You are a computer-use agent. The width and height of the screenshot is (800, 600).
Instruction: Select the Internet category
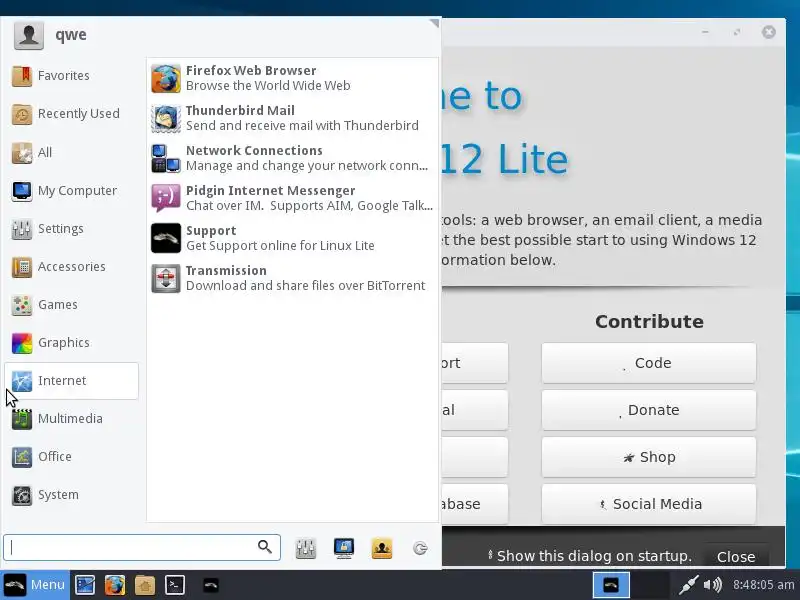[x=71, y=381]
